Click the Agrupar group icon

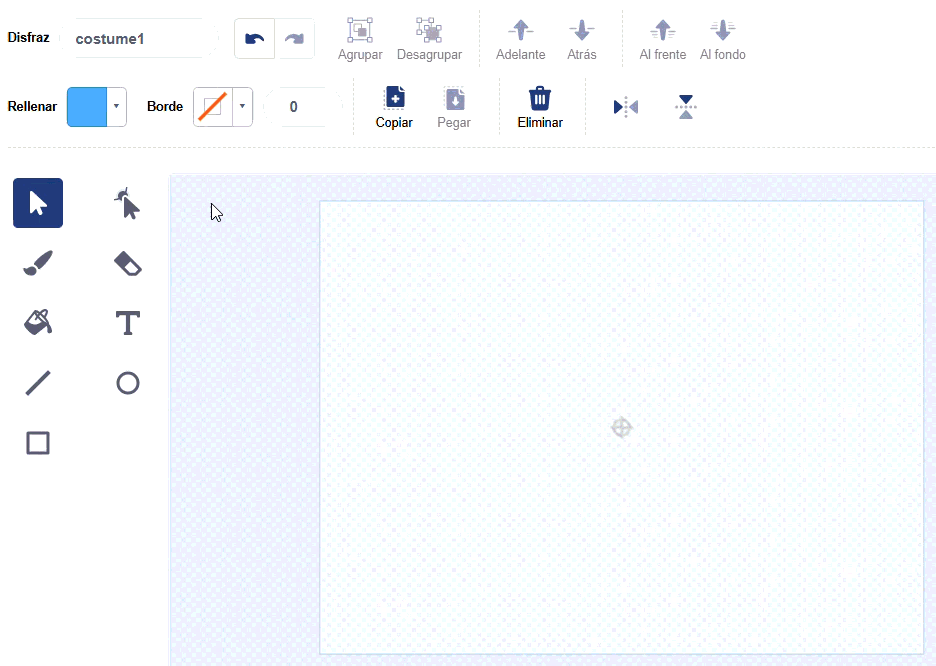(x=360, y=30)
